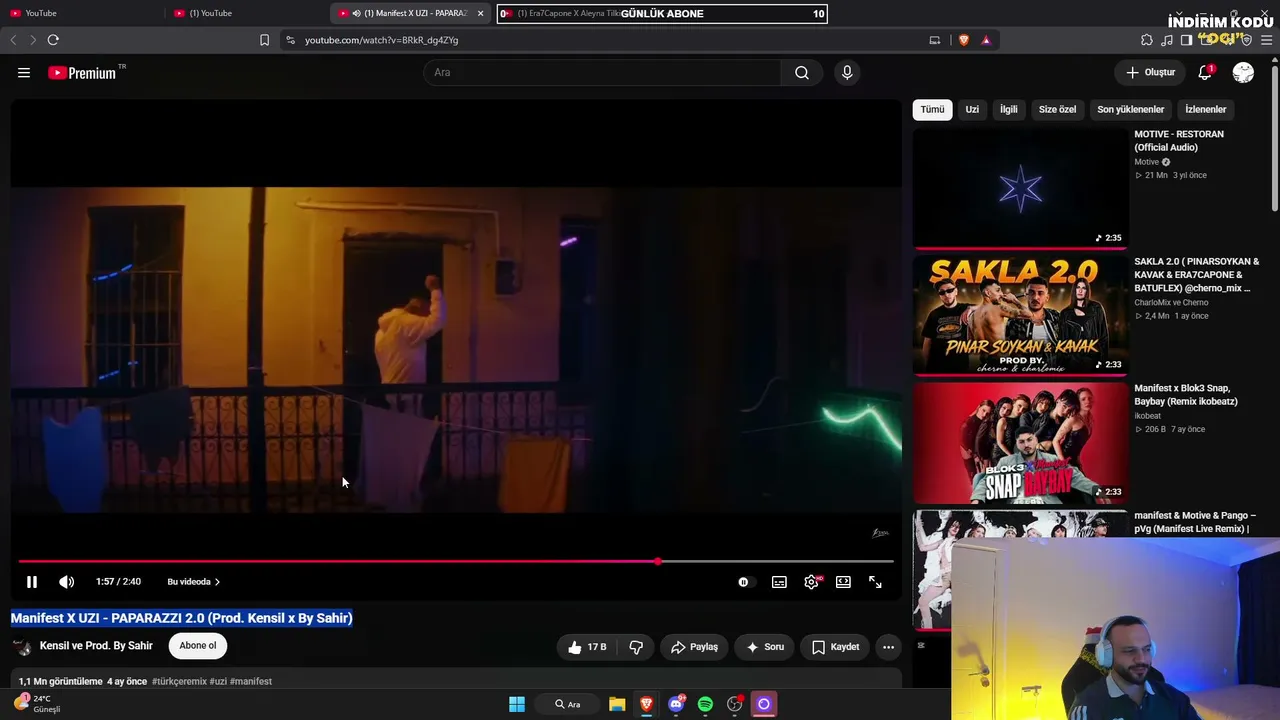Open the video player settings gear
Viewport: 1280px width, 720px height.
coord(811,582)
